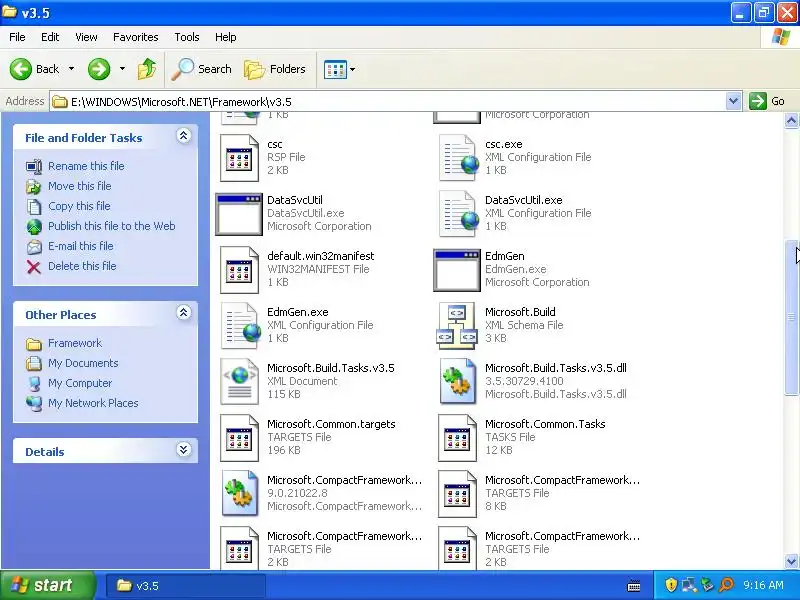Click Publish this file to the Web
The image size is (800, 600).
(112, 226)
